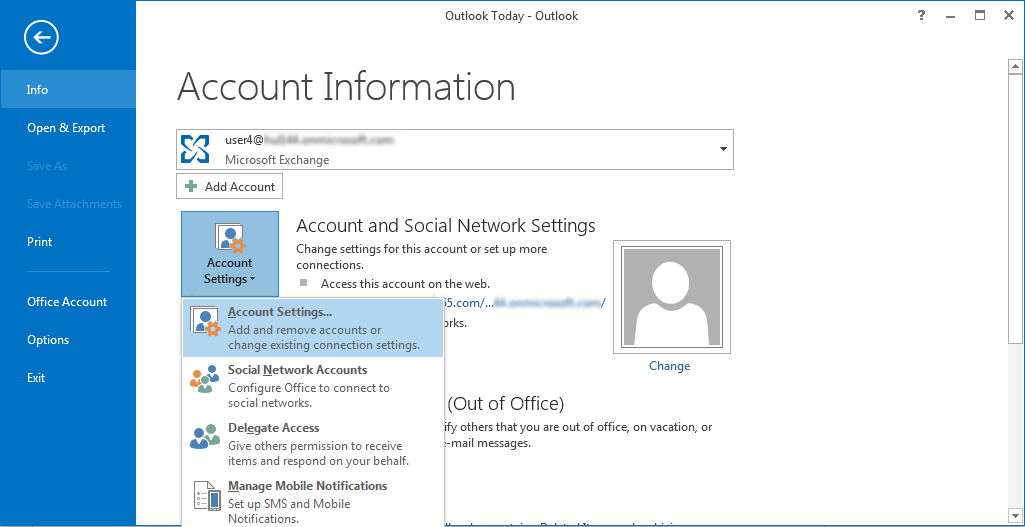Open the Open & Export section
1025x527 pixels.
tap(68, 128)
